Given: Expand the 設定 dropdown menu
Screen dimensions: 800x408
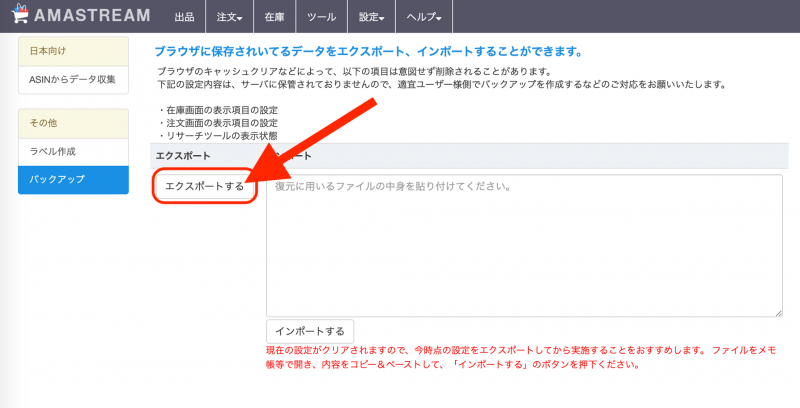Looking at the screenshot, I should (x=371, y=17).
